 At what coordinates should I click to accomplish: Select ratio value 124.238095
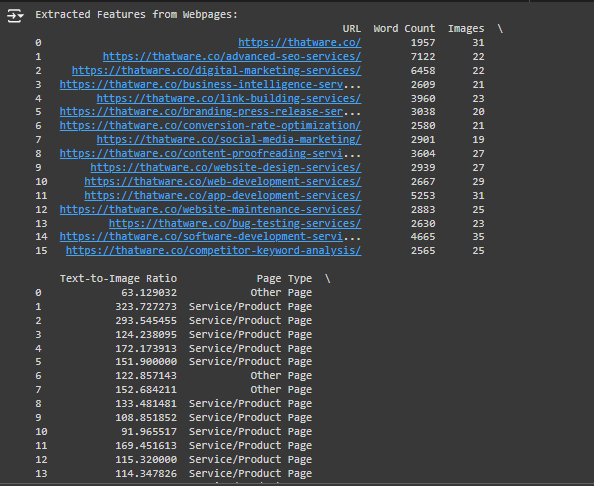[146, 335]
